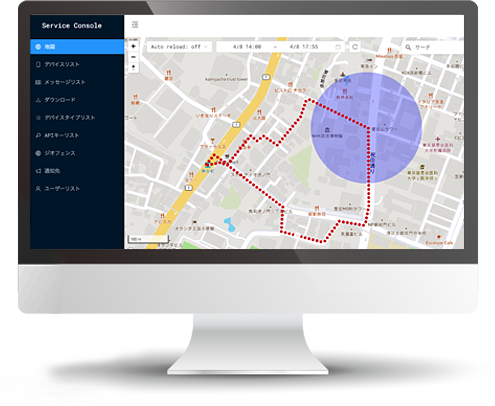
Task: Set the start date 4/8 14:00 field
Action: [247, 47]
